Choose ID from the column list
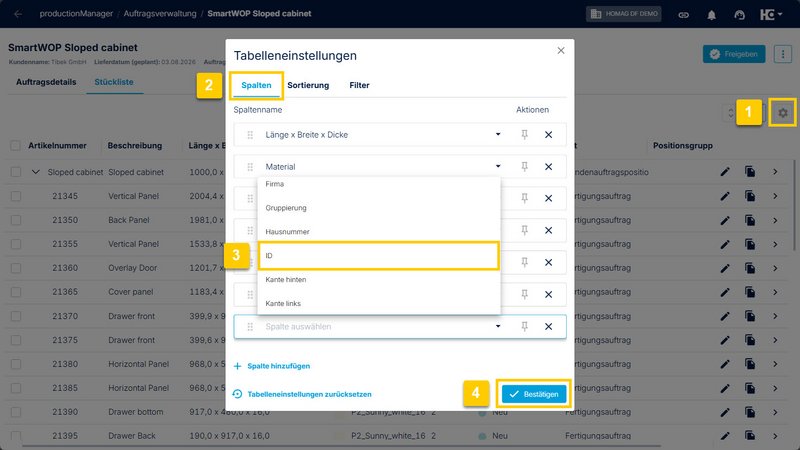The image size is (800, 450). coord(379,256)
